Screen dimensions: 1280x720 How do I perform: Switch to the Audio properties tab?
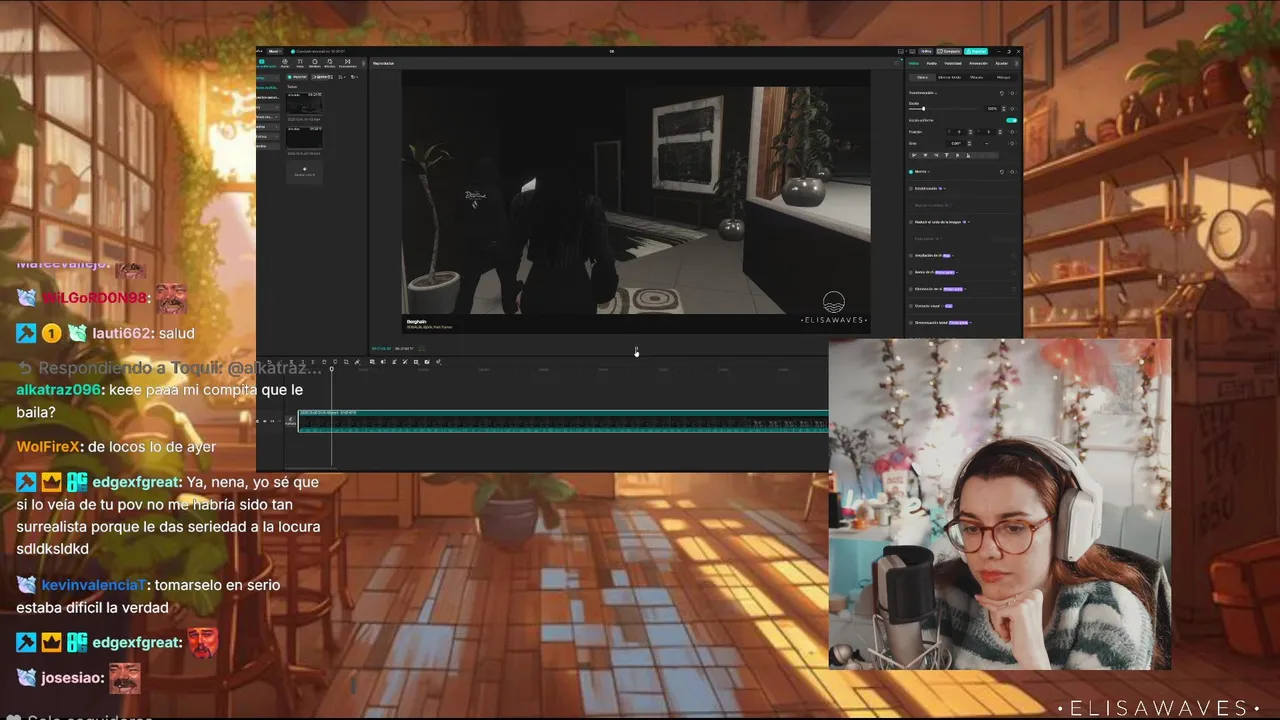[x=932, y=63]
